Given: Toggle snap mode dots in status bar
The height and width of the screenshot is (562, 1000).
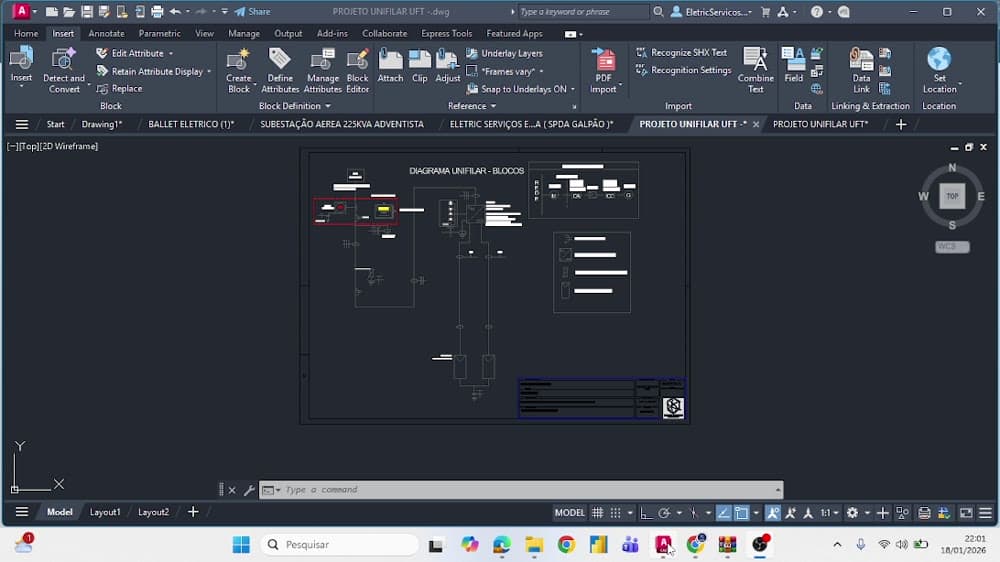Looking at the screenshot, I should click(x=615, y=512).
